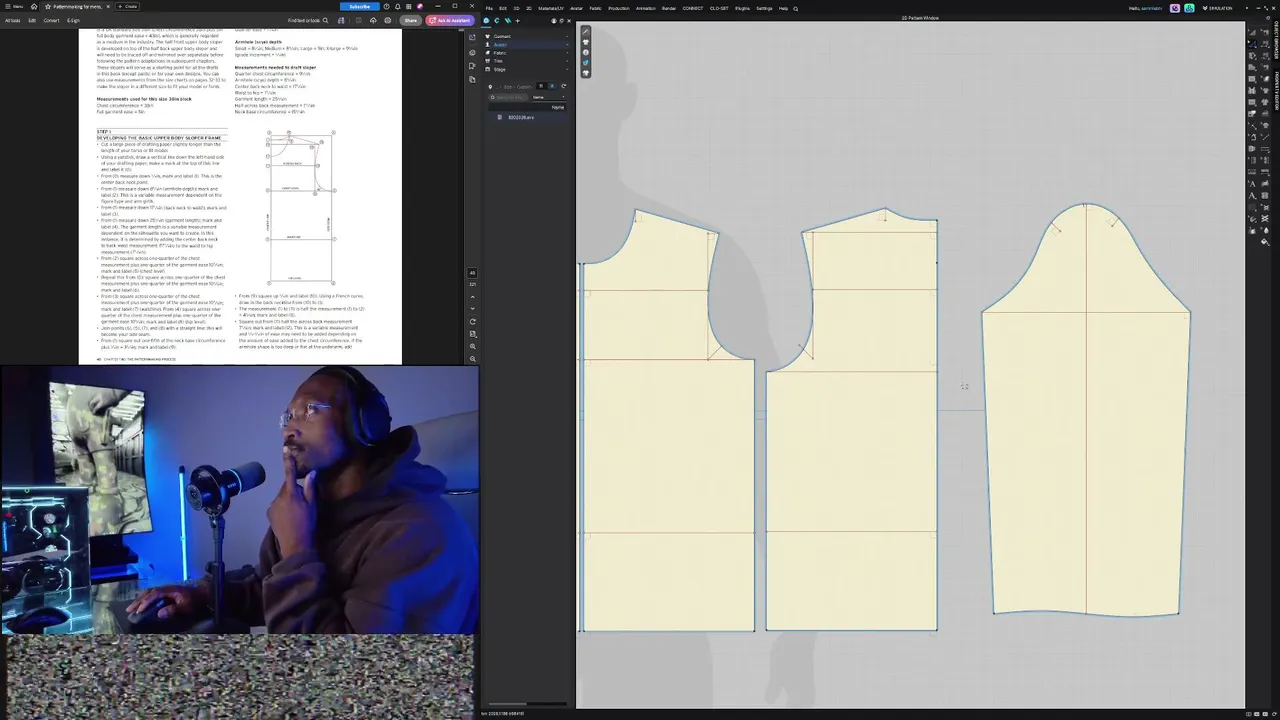
Task: Open the CLO-SET menu
Action: (x=719, y=8)
